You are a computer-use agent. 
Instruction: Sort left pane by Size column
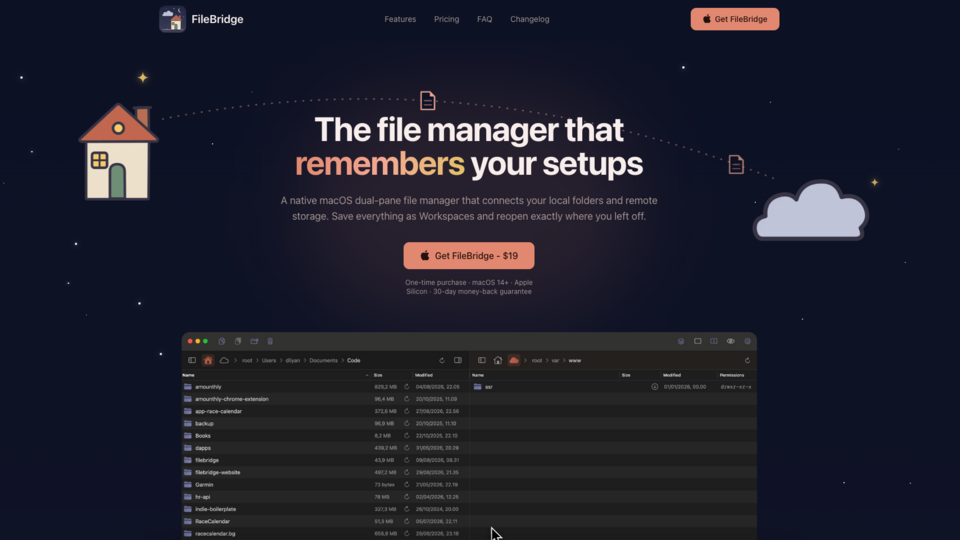(378, 375)
